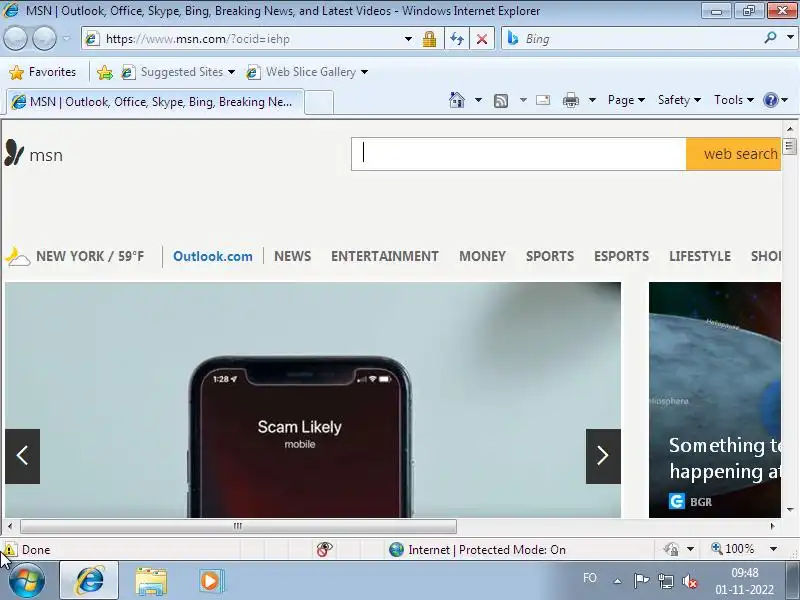Click the vertical scrollbar up arrow
The height and width of the screenshot is (600, 800).
coord(790,129)
